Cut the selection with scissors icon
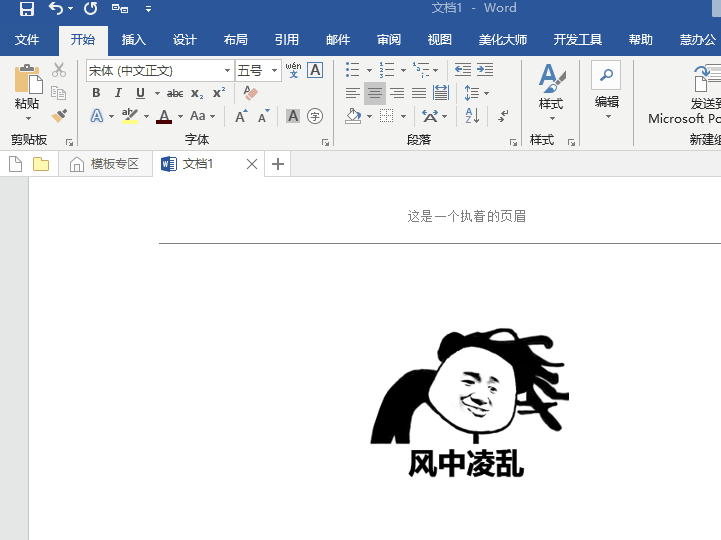 59,70
